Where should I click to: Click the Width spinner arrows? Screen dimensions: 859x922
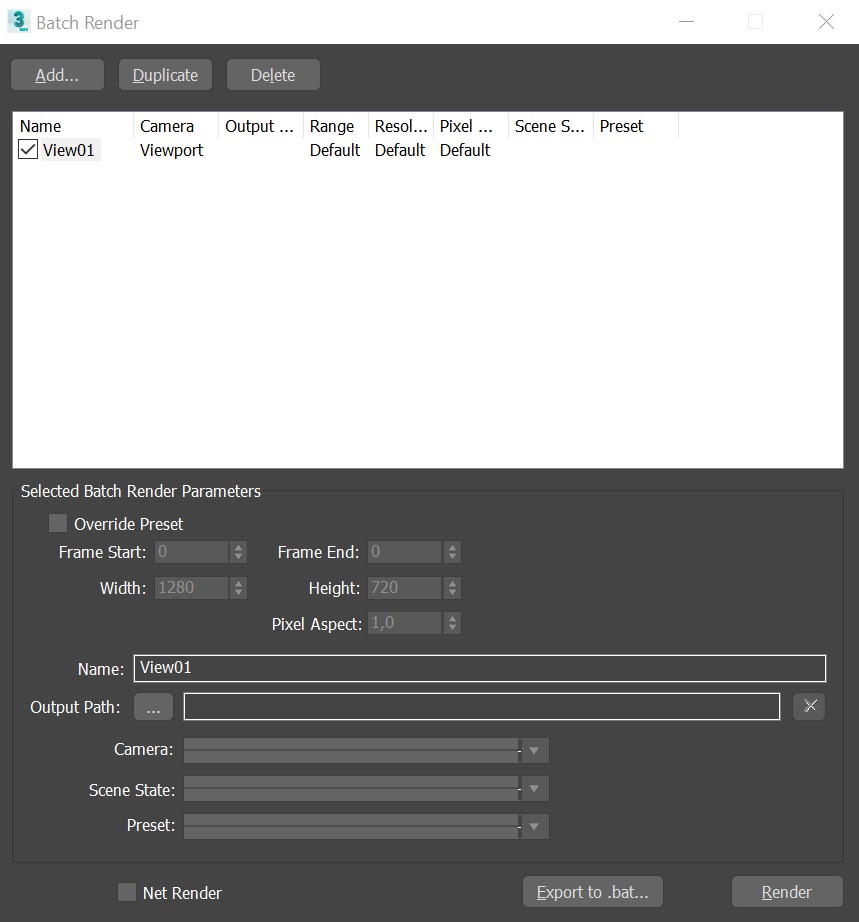point(238,588)
